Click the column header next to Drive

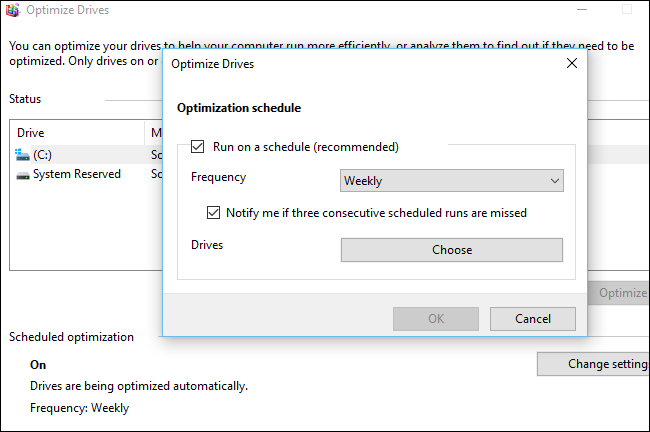pyautogui.click(x=155, y=133)
